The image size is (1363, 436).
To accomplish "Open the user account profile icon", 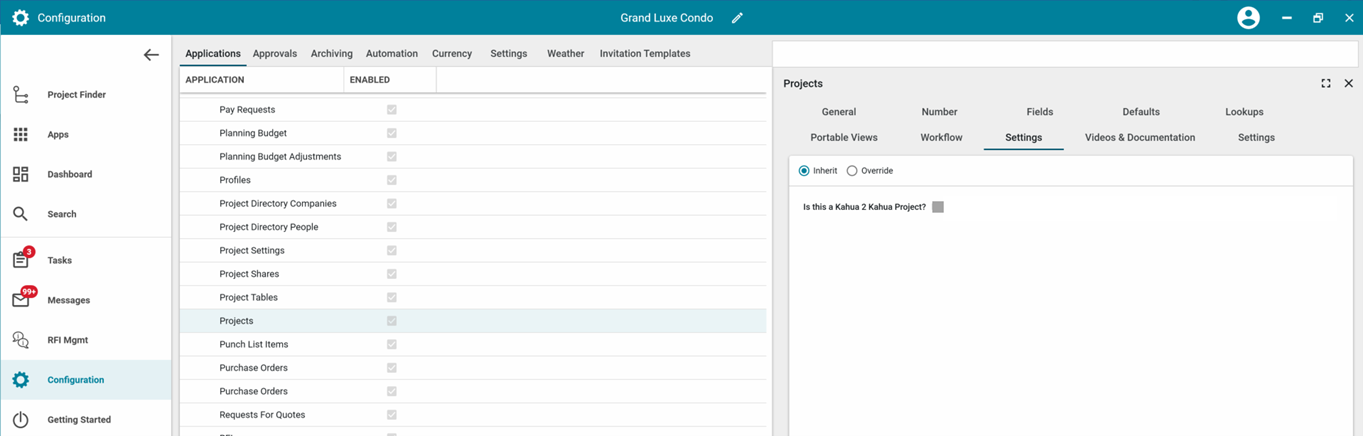I will [x=1248, y=18].
